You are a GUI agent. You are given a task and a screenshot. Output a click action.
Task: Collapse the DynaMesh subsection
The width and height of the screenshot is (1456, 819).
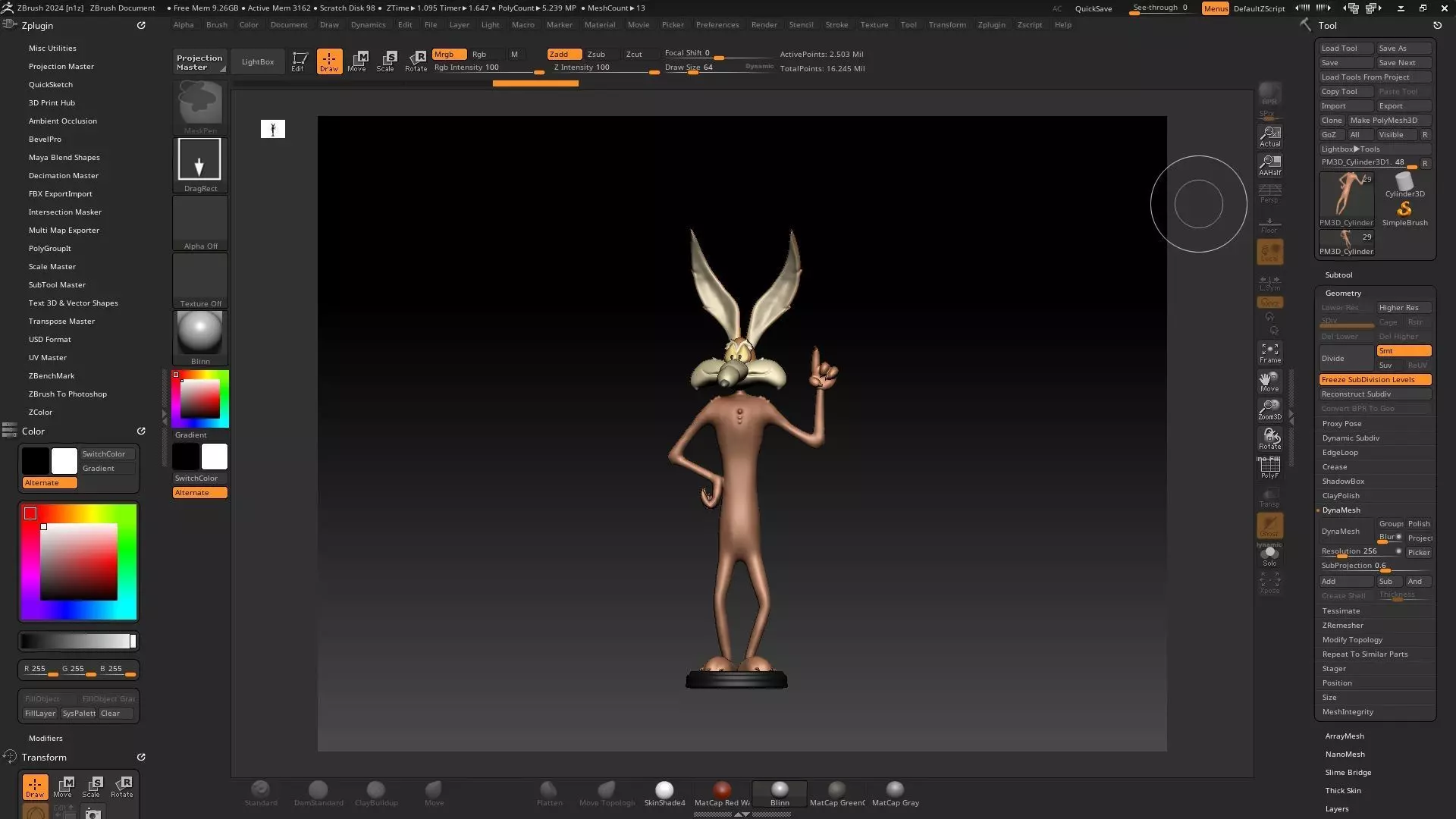[x=1341, y=510]
